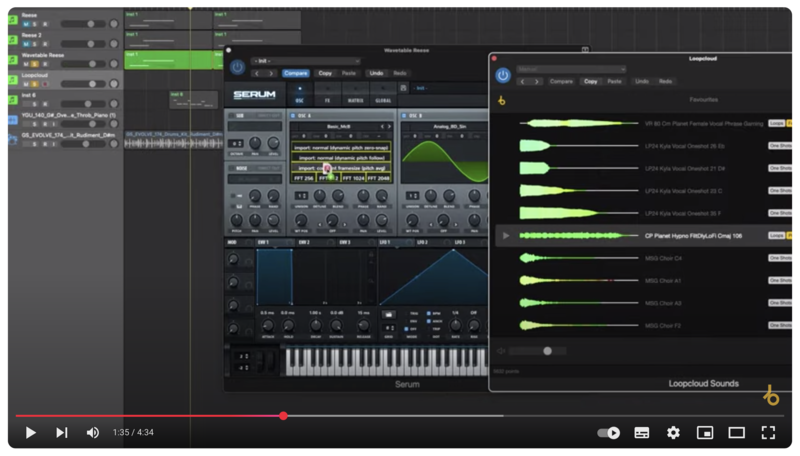The image size is (800, 456).
Task: Click the Throb_Piano audio track icon
Action: [x=13, y=120]
